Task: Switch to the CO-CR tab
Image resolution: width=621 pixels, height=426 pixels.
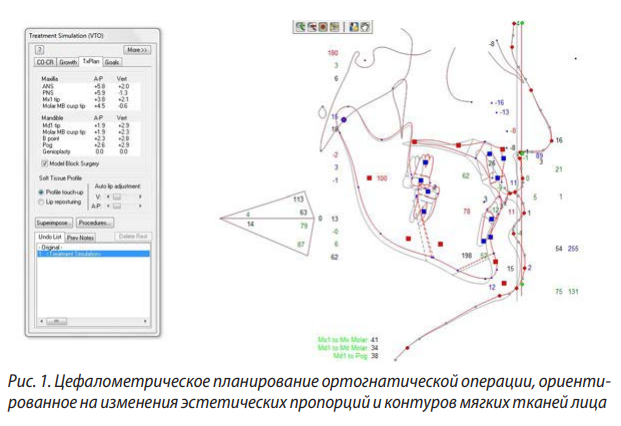Action: (x=45, y=62)
